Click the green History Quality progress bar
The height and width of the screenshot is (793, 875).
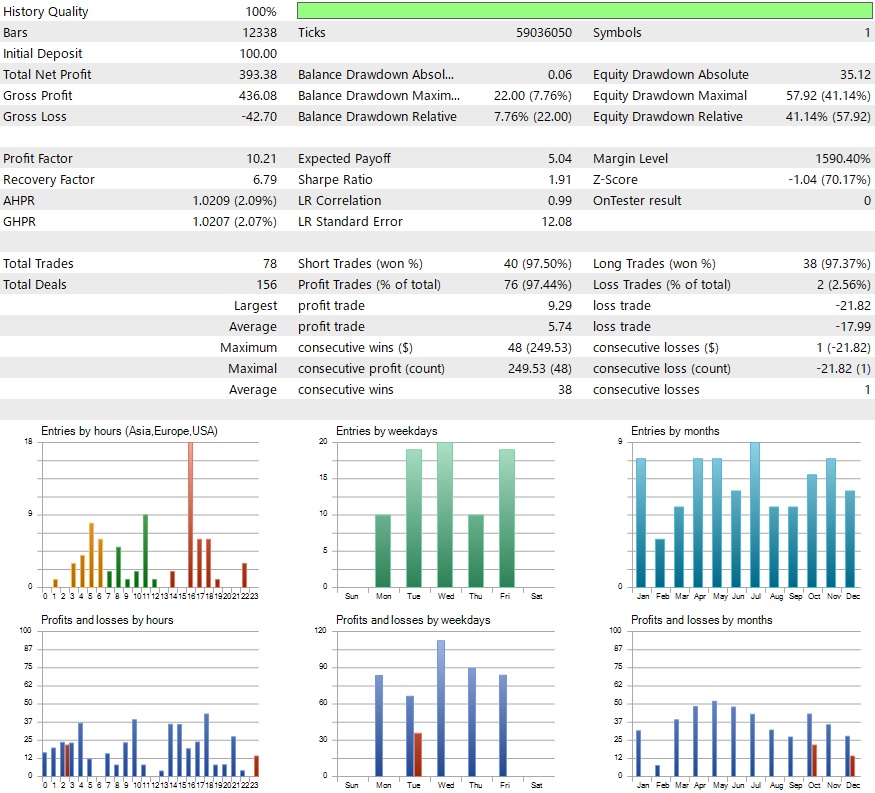coord(585,11)
